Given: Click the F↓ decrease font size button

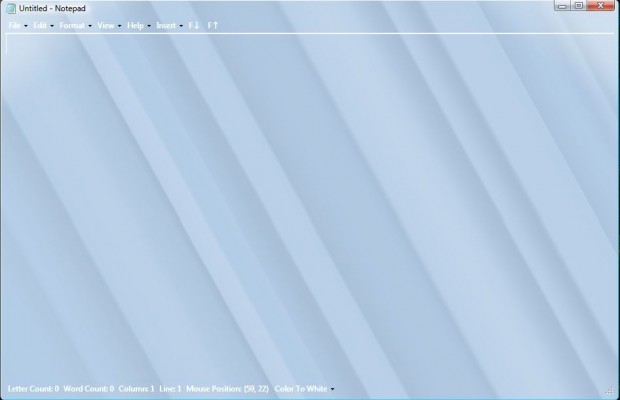Looking at the screenshot, I should coord(194,25).
